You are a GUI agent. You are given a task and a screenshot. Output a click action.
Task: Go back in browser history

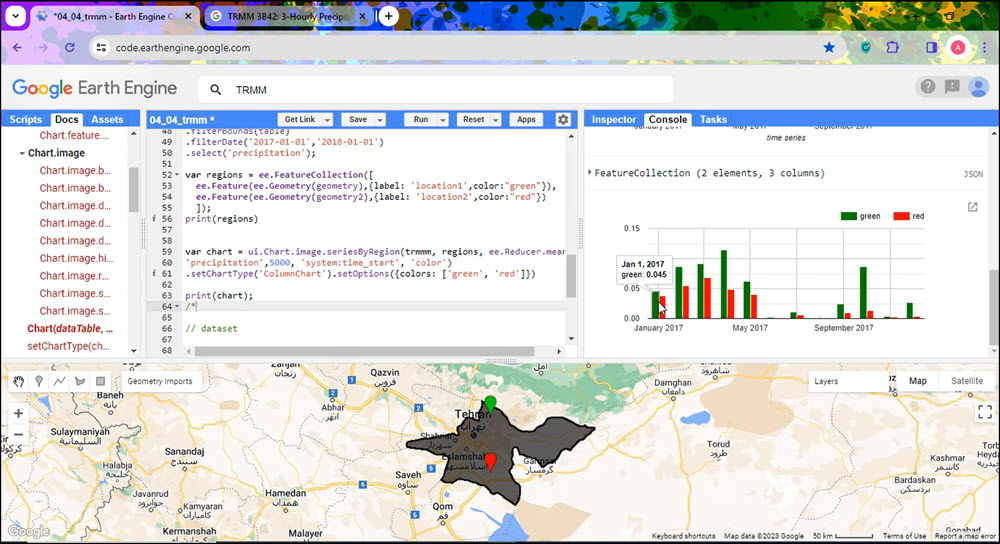17,47
